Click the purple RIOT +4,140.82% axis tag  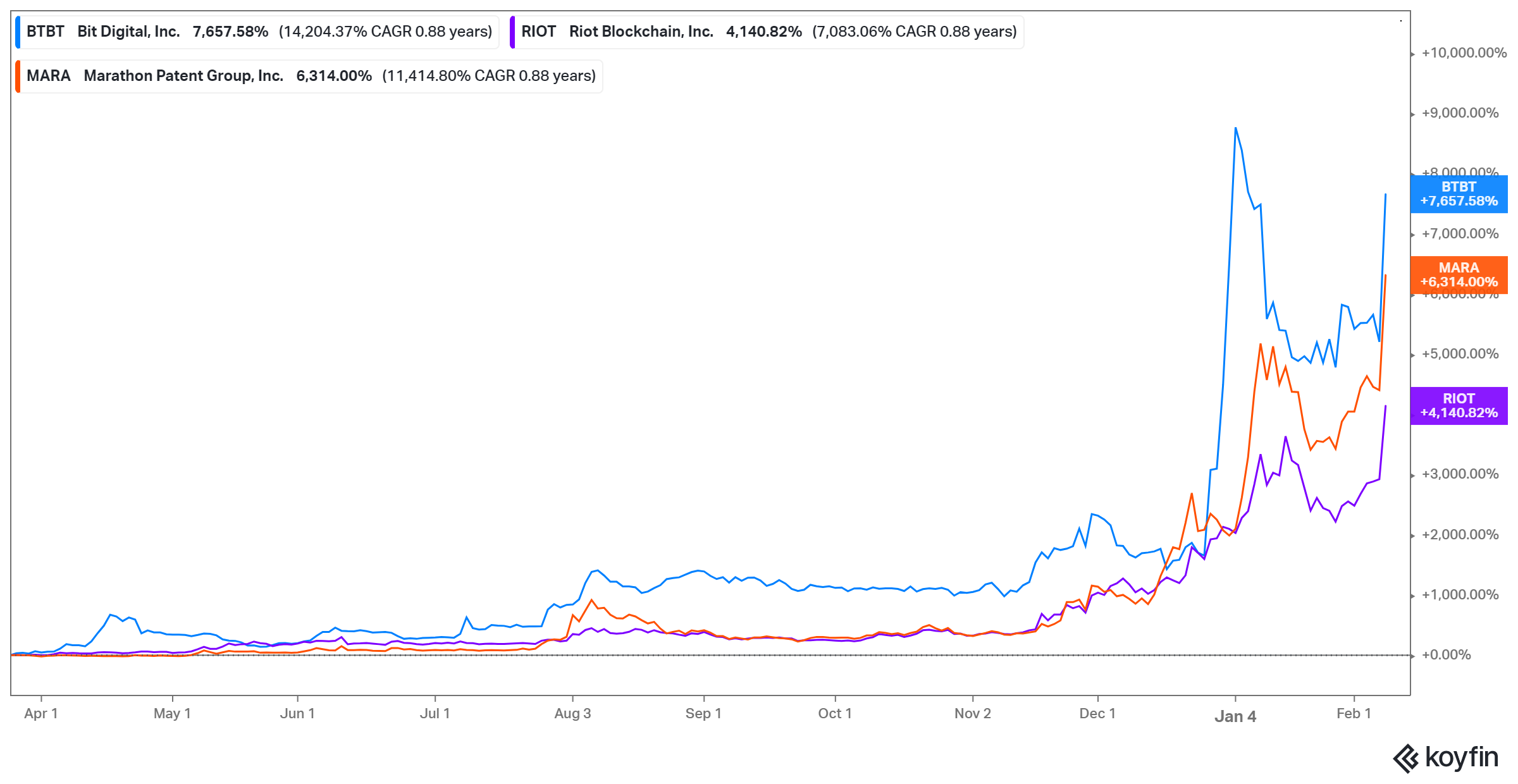pyautogui.click(x=1459, y=406)
